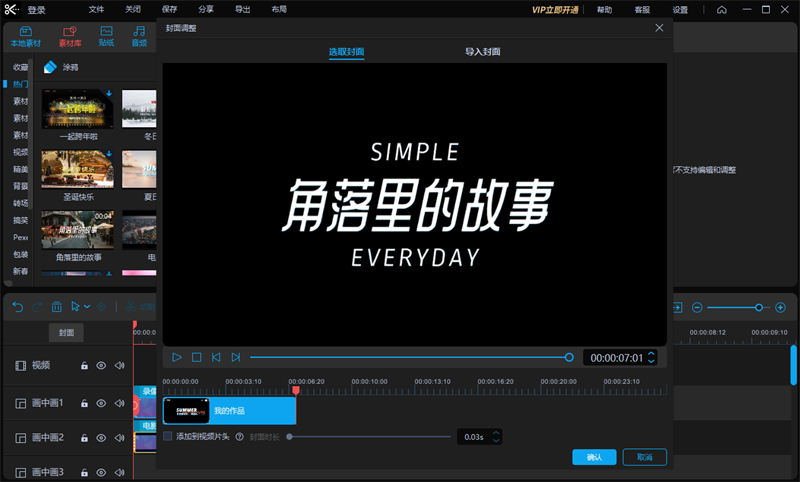The width and height of the screenshot is (800, 482).
Task: Mute the 画中画2 track audio
Action: point(119,438)
